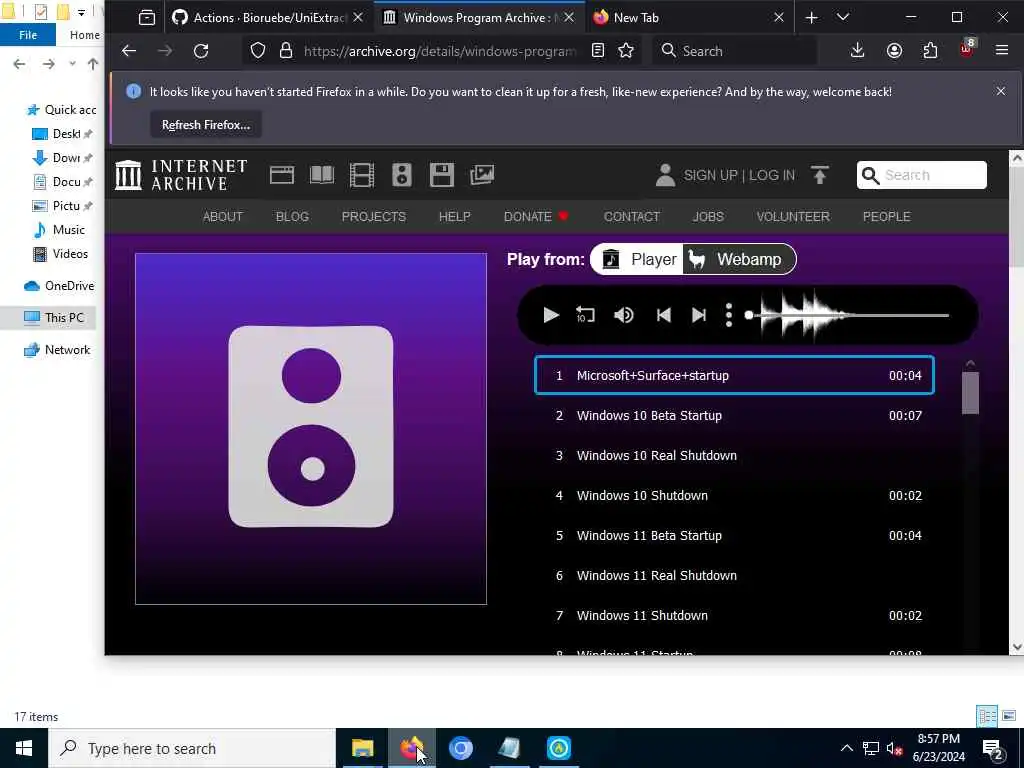Open the Video (film strip) icon
1024x768 pixels.
362,175
